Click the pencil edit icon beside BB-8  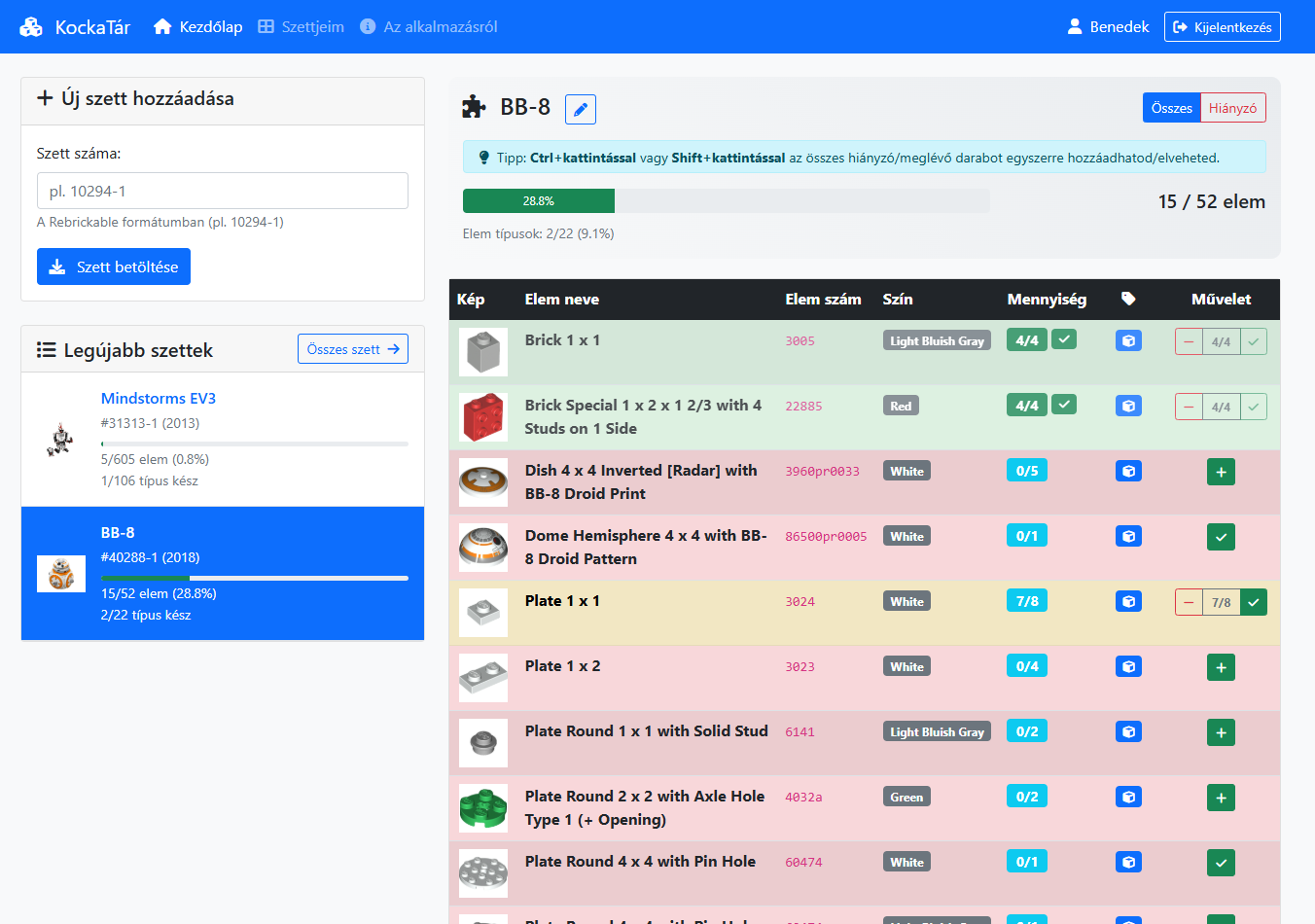tap(581, 109)
